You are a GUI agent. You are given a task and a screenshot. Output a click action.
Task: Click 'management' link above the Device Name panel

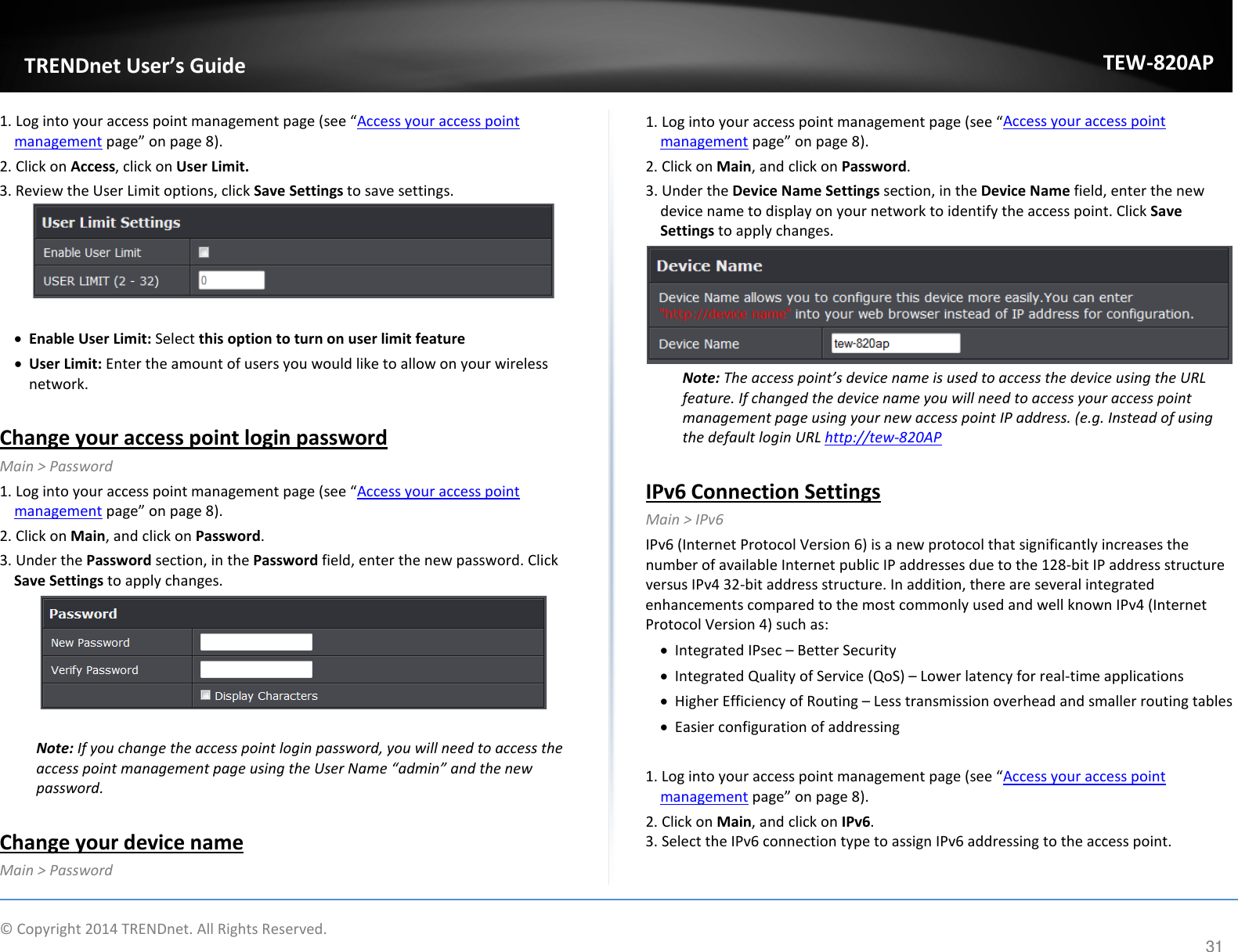coord(704,142)
